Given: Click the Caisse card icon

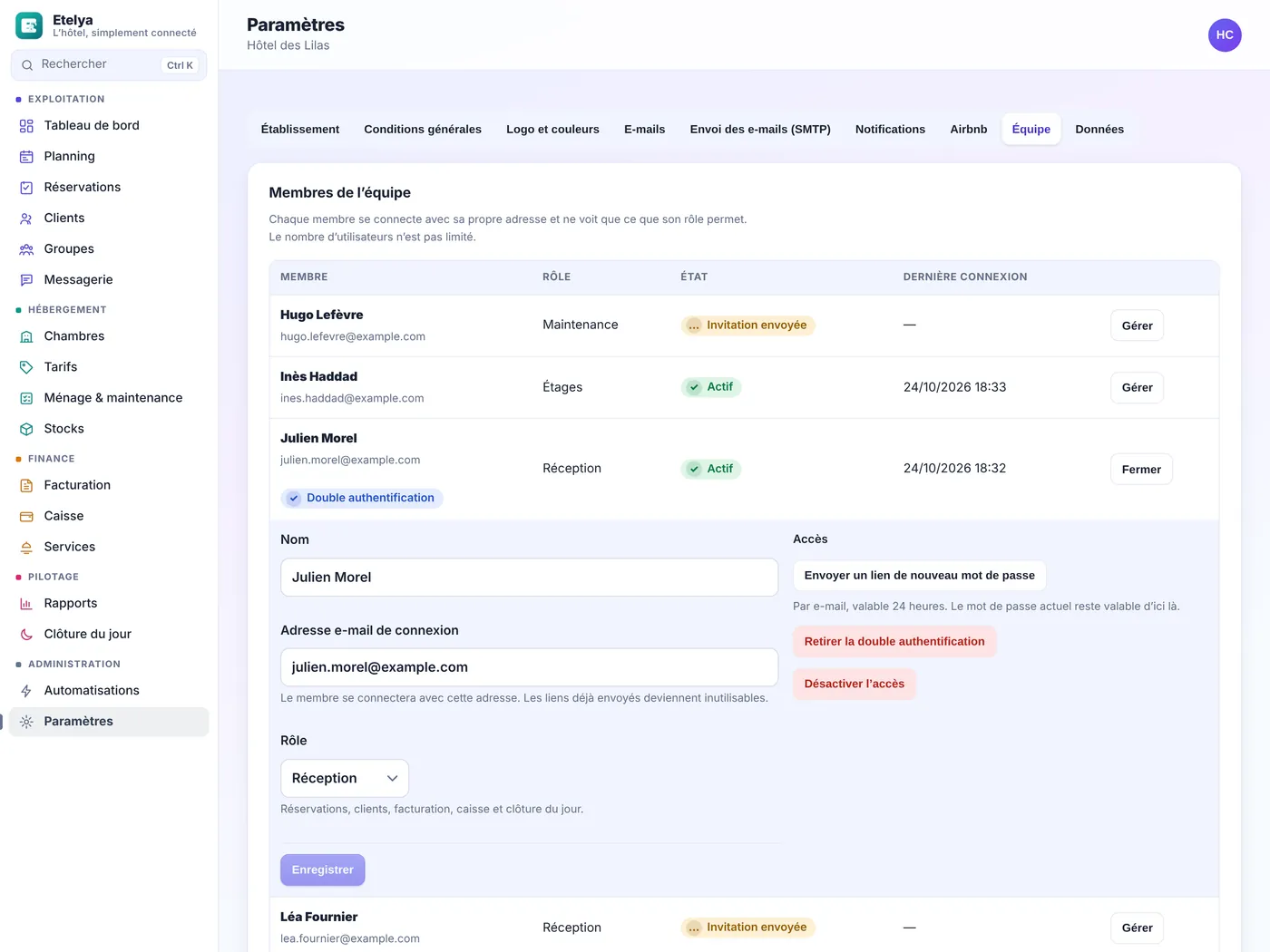Looking at the screenshot, I should coord(26,516).
